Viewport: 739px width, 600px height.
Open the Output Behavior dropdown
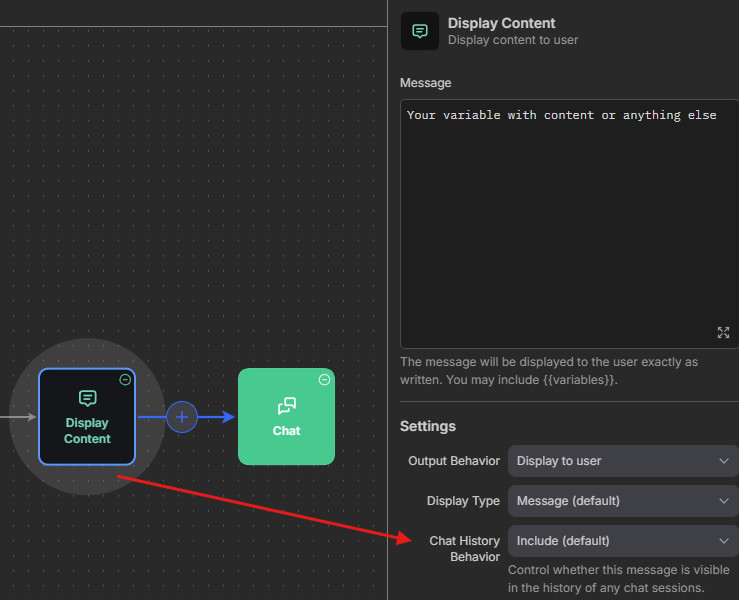pyautogui.click(x=623, y=461)
